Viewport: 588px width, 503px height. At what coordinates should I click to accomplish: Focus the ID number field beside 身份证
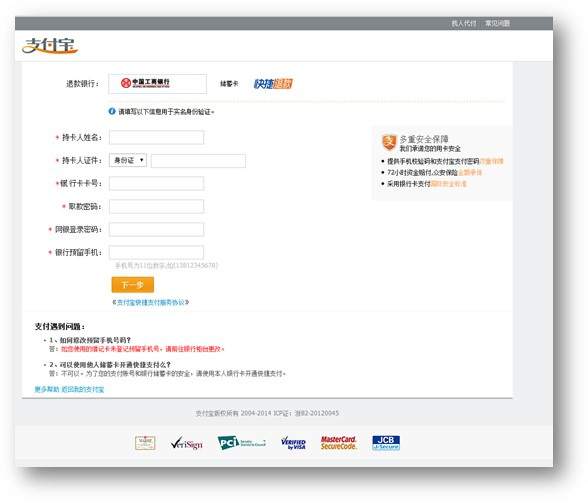[x=198, y=161]
